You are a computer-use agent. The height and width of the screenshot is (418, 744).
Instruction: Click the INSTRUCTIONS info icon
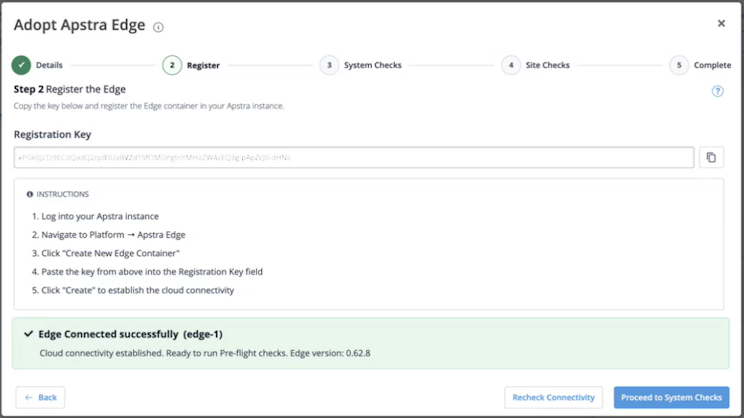tap(30, 194)
